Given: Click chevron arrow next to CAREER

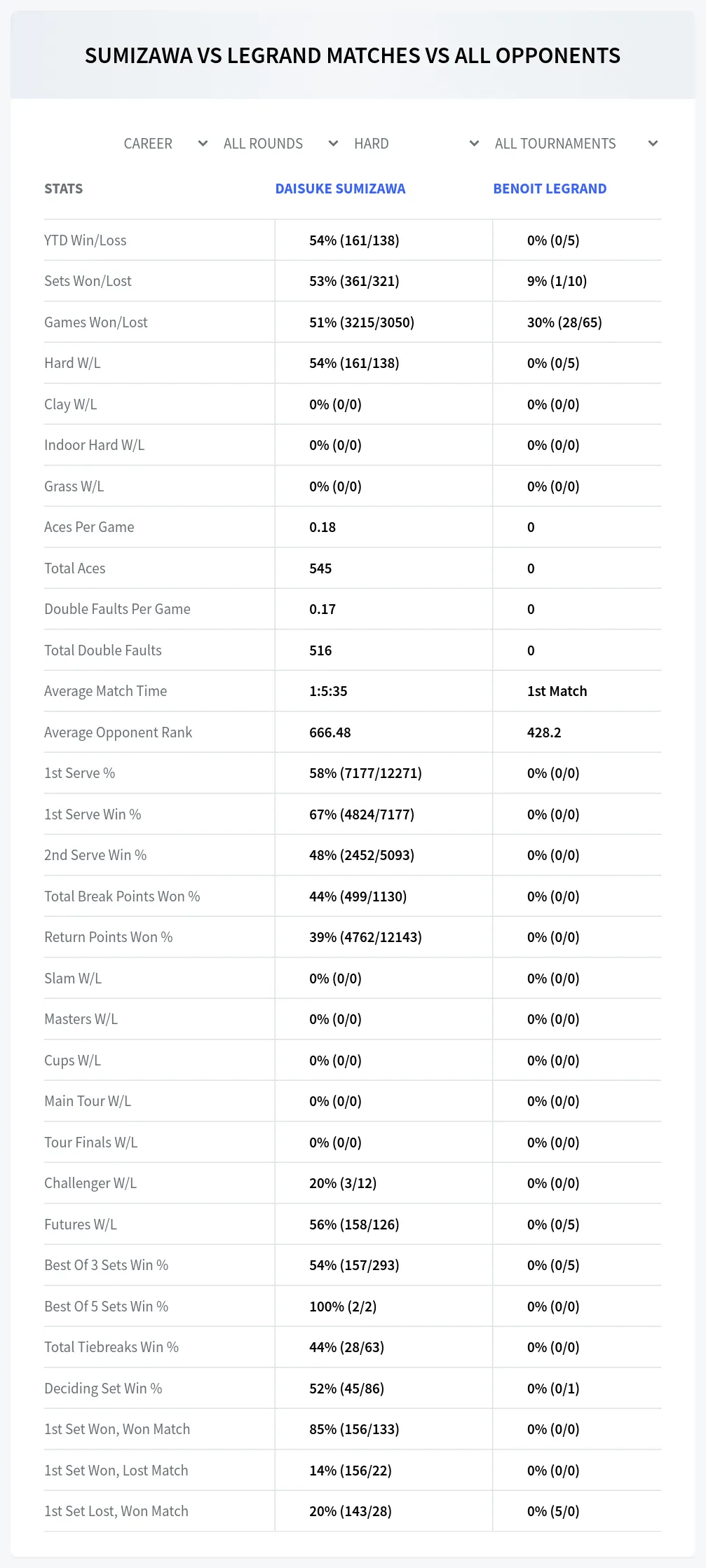Looking at the screenshot, I should point(203,144).
